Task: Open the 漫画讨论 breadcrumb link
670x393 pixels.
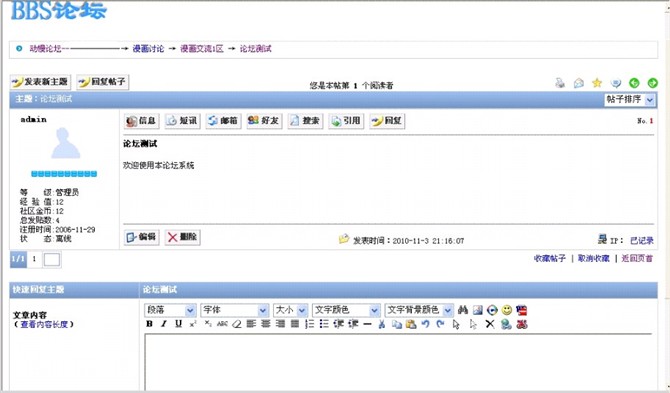Action: click(x=148, y=49)
